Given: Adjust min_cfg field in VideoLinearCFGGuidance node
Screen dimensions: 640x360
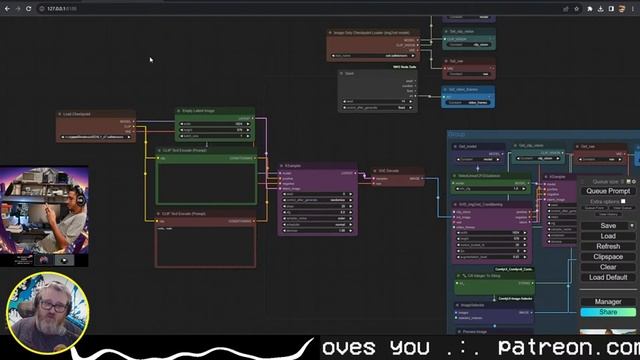Looking at the screenshot, I should 491,189.
